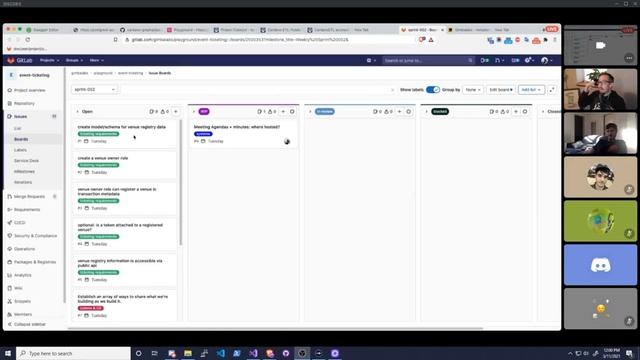Open the Groups menu in GitLab navbar
Viewport: 640px width, 360px height.
tap(74, 60)
